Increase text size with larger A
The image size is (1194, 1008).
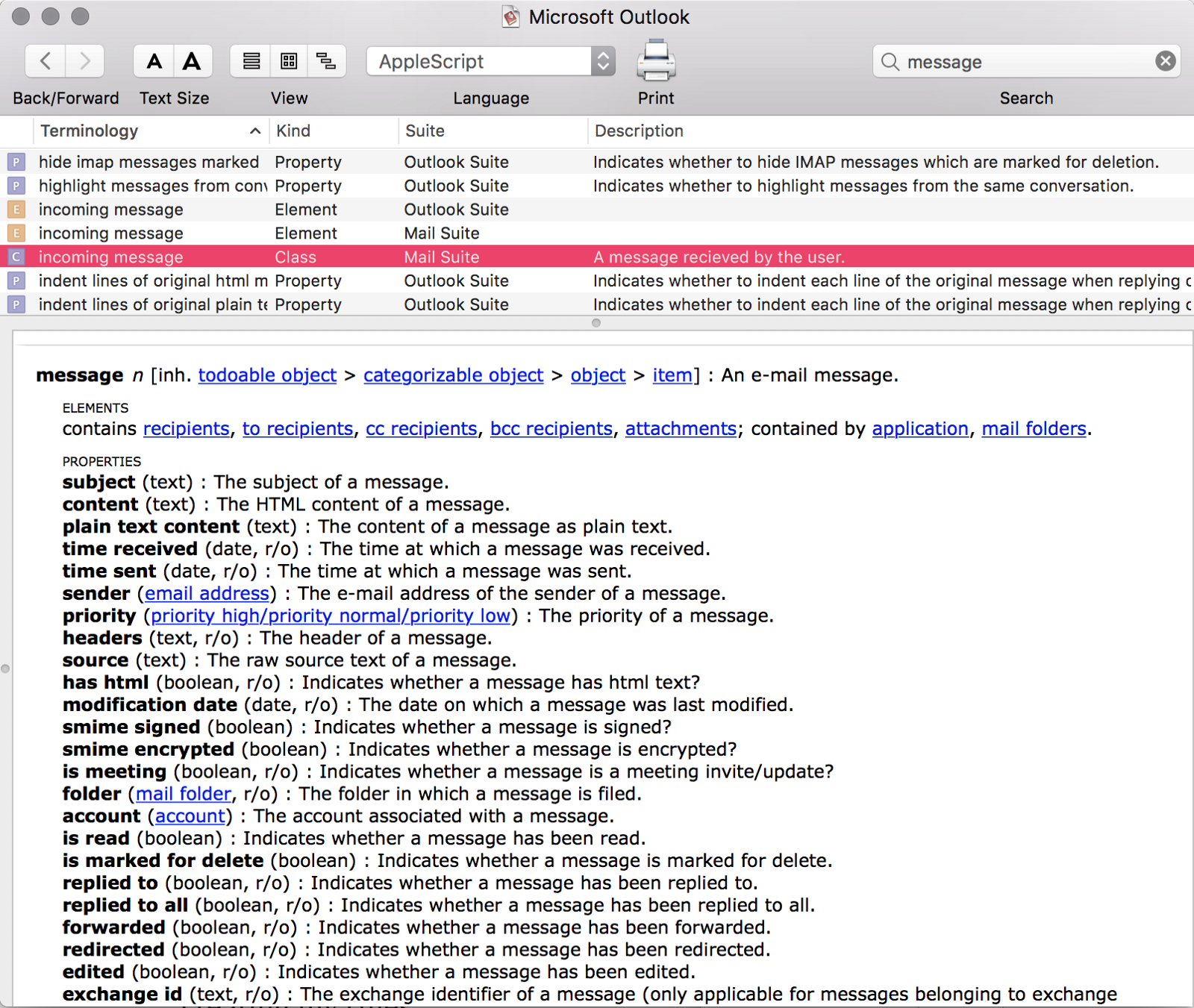pyautogui.click(x=192, y=61)
